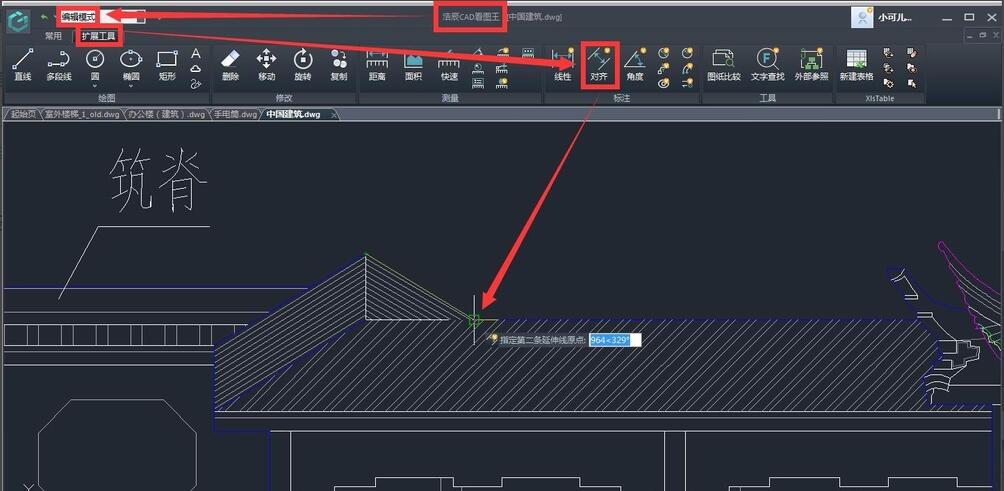The width and height of the screenshot is (1004, 491).
Task: Click the 复制 (Copy) tool
Action: (x=339, y=64)
